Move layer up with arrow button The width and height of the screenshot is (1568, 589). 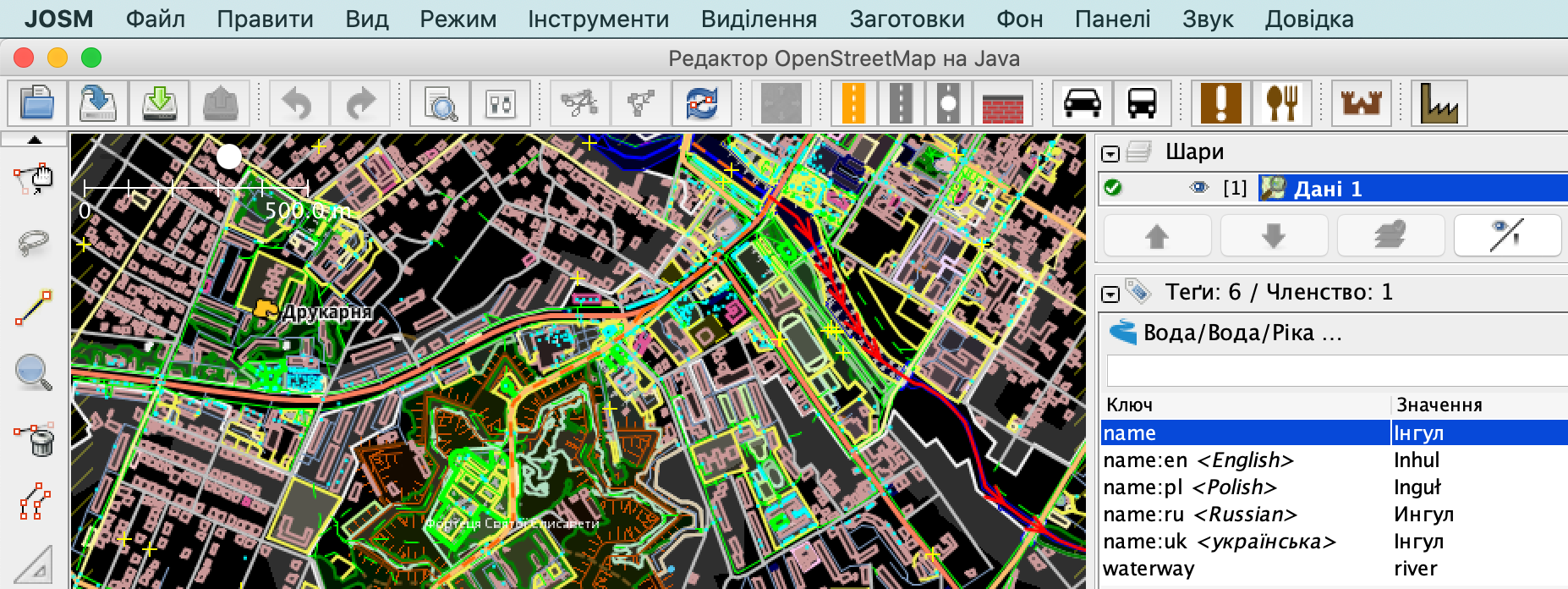coord(1156,235)
